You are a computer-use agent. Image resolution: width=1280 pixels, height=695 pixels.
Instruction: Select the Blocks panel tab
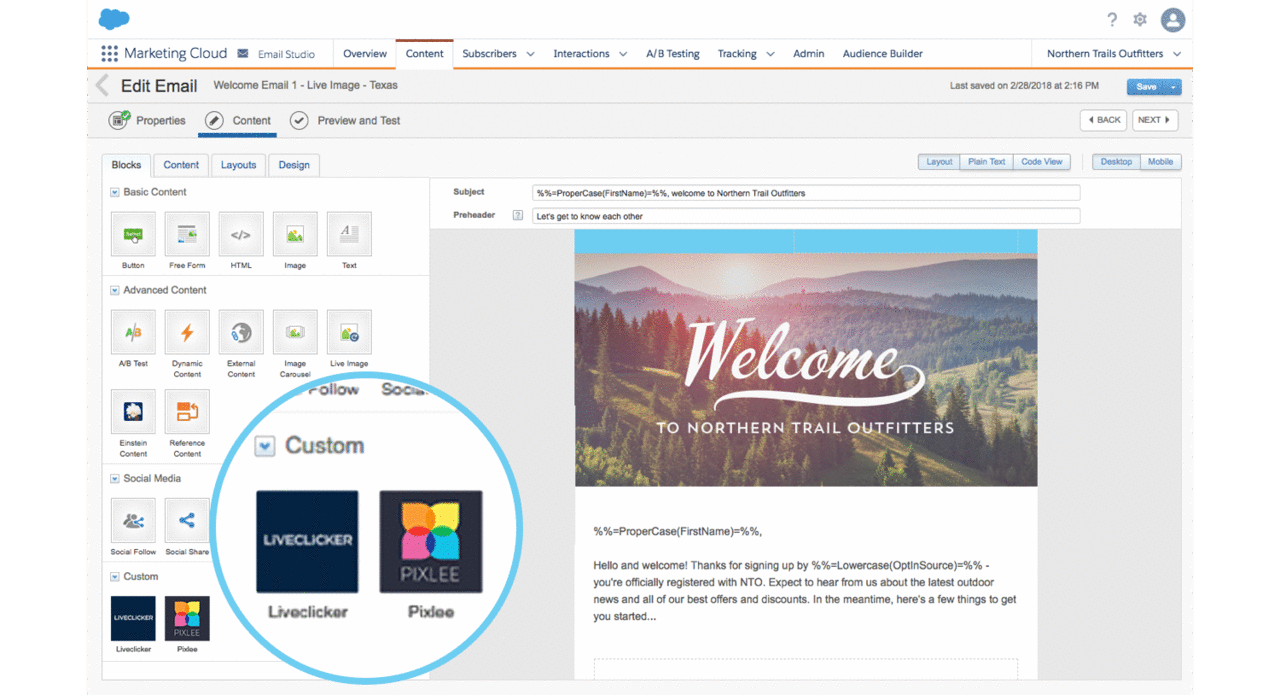click(127, 165)
